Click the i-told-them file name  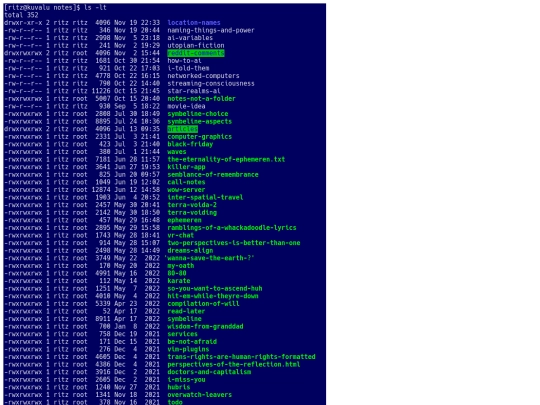point(188,68)
